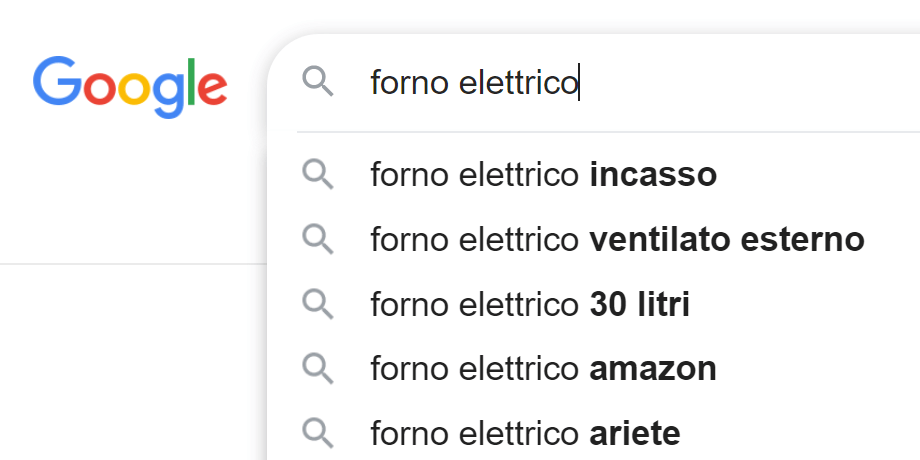920x460 pixels.
Task: Click the bold word 'incasso'
Action: [x=653, y=175]
